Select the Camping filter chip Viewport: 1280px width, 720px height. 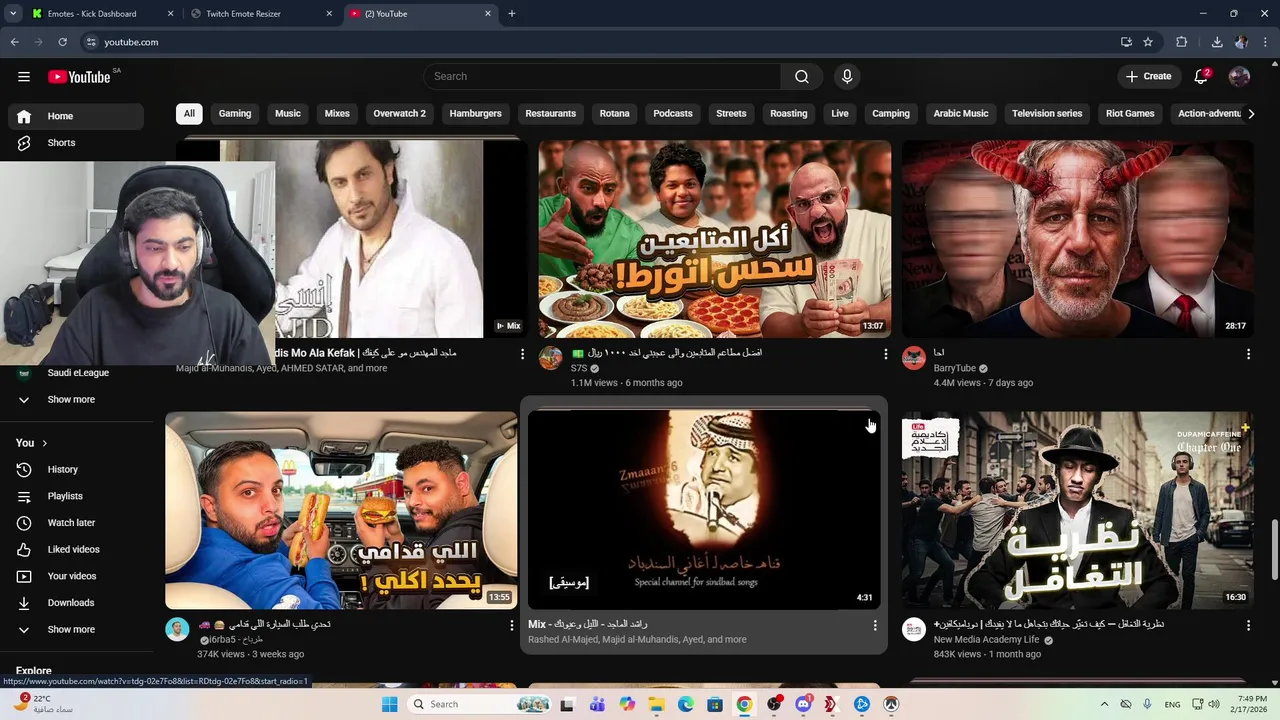[891, 113]
